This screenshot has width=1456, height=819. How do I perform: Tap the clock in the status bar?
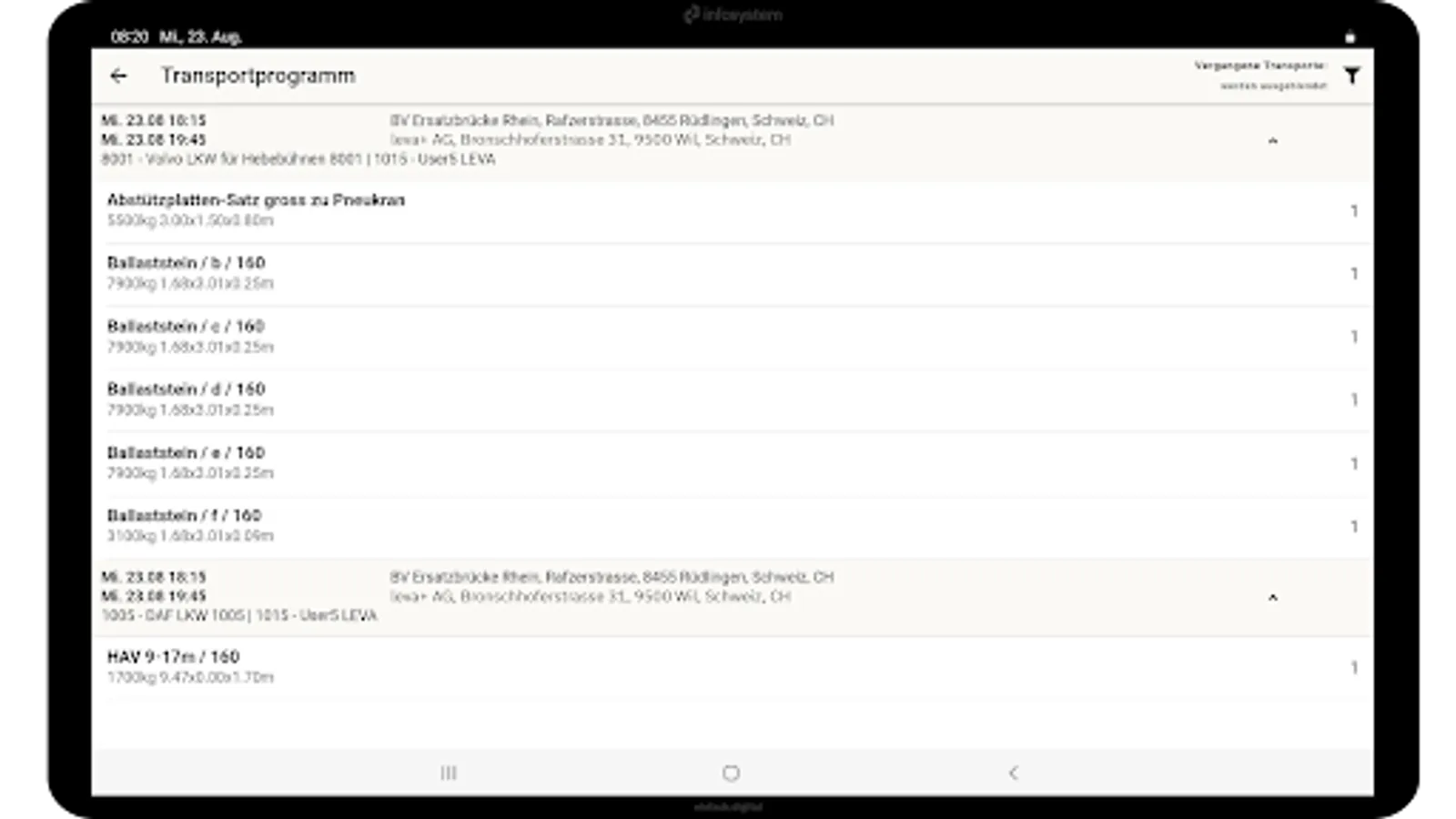coord(129,37)
